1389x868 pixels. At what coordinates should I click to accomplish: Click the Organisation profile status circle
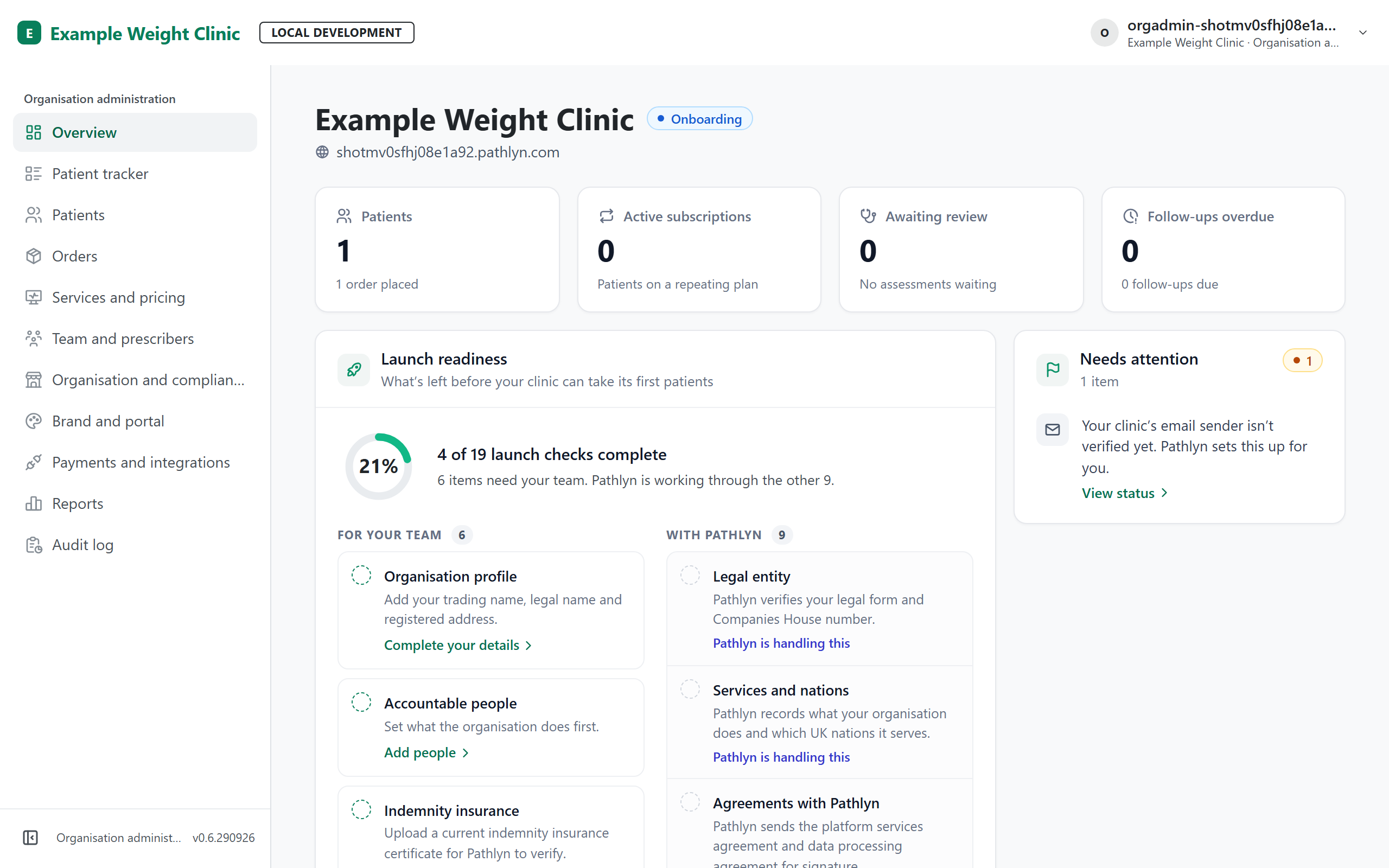point(361,575)
